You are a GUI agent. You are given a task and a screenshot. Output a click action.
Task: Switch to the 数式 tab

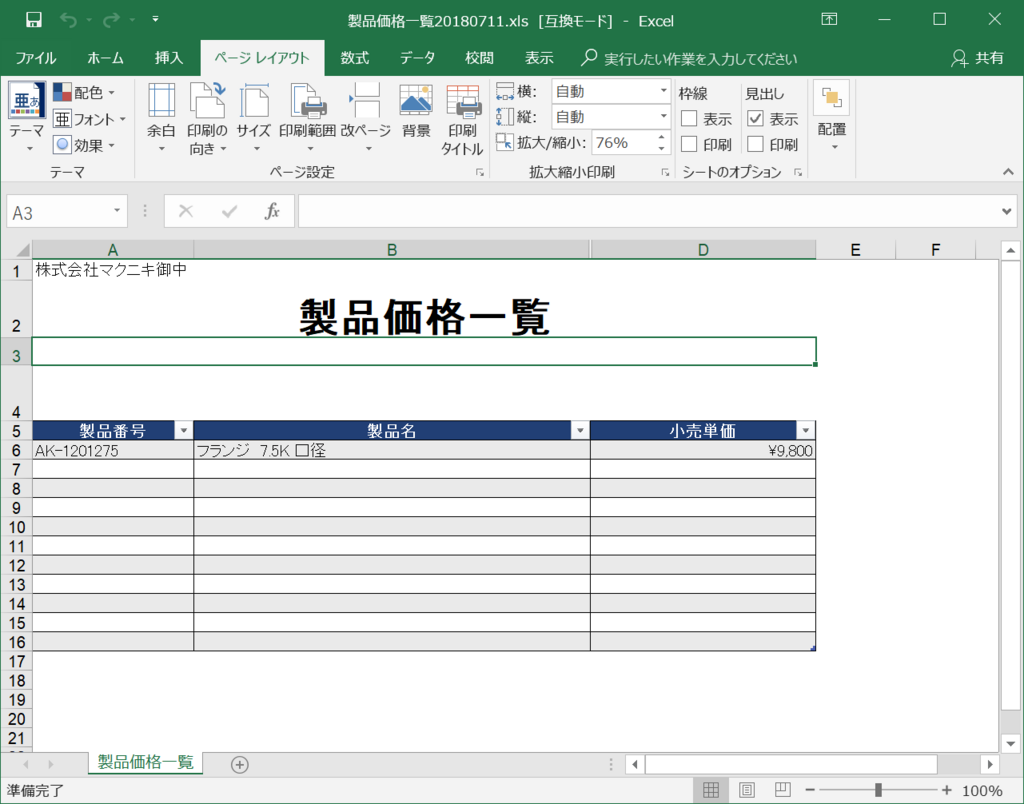[x=355, y=58]
